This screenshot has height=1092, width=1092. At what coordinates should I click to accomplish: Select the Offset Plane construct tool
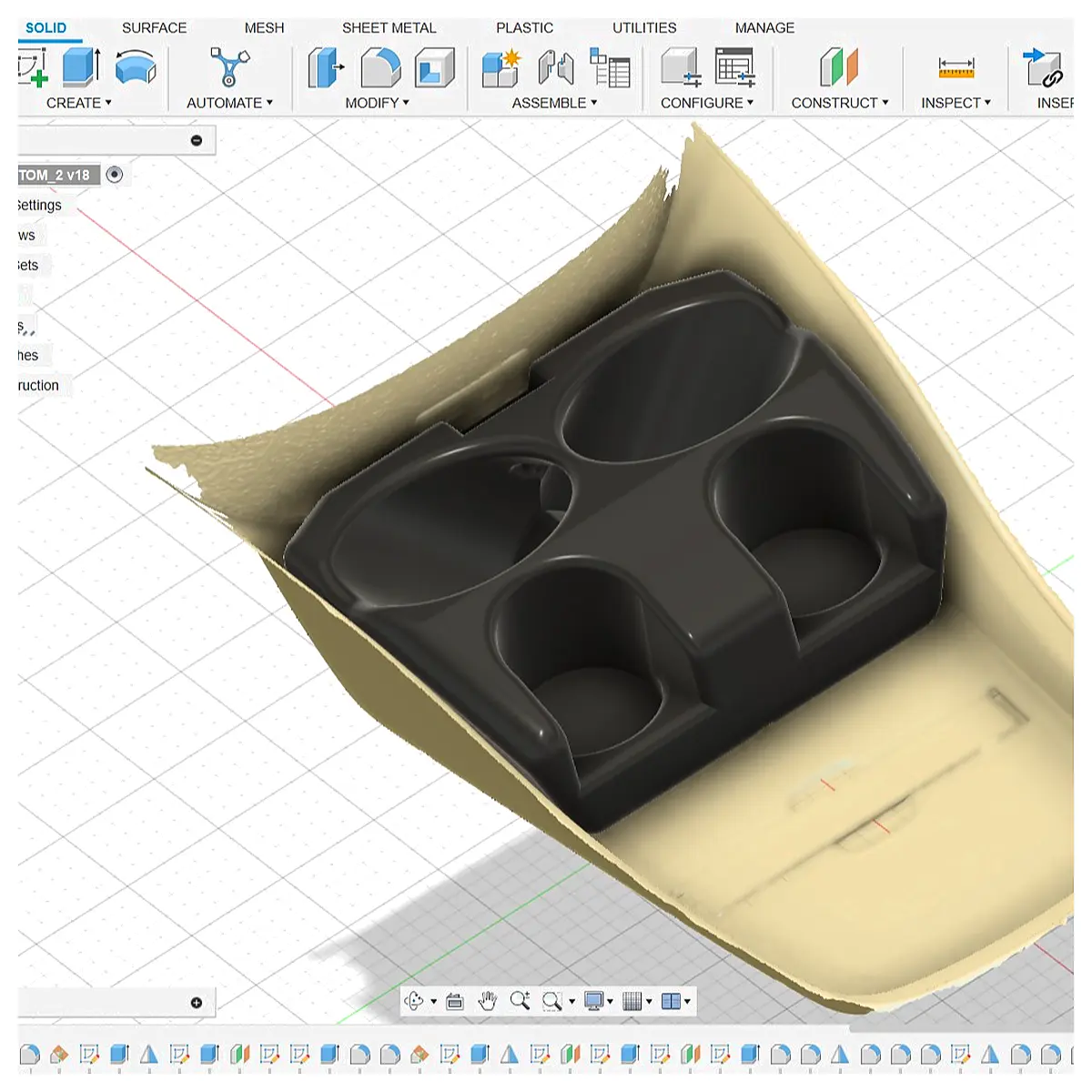[x=839, y=67]
